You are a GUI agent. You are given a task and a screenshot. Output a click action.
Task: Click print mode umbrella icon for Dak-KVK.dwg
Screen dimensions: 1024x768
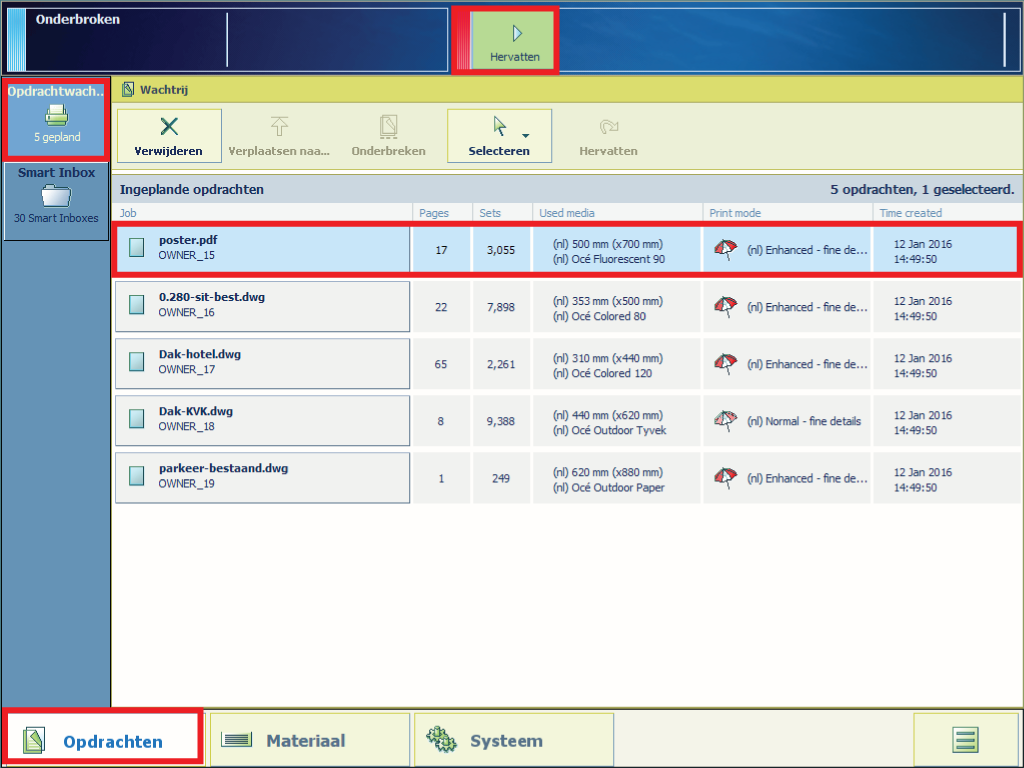(x=726, y=421)
